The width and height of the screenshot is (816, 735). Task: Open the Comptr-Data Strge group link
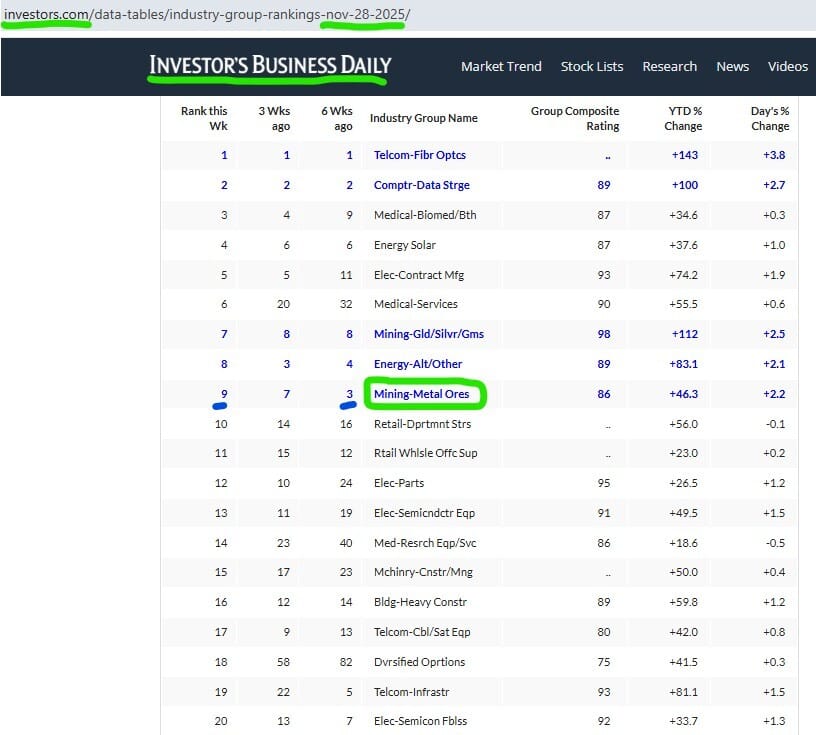[x=422, y=185]
